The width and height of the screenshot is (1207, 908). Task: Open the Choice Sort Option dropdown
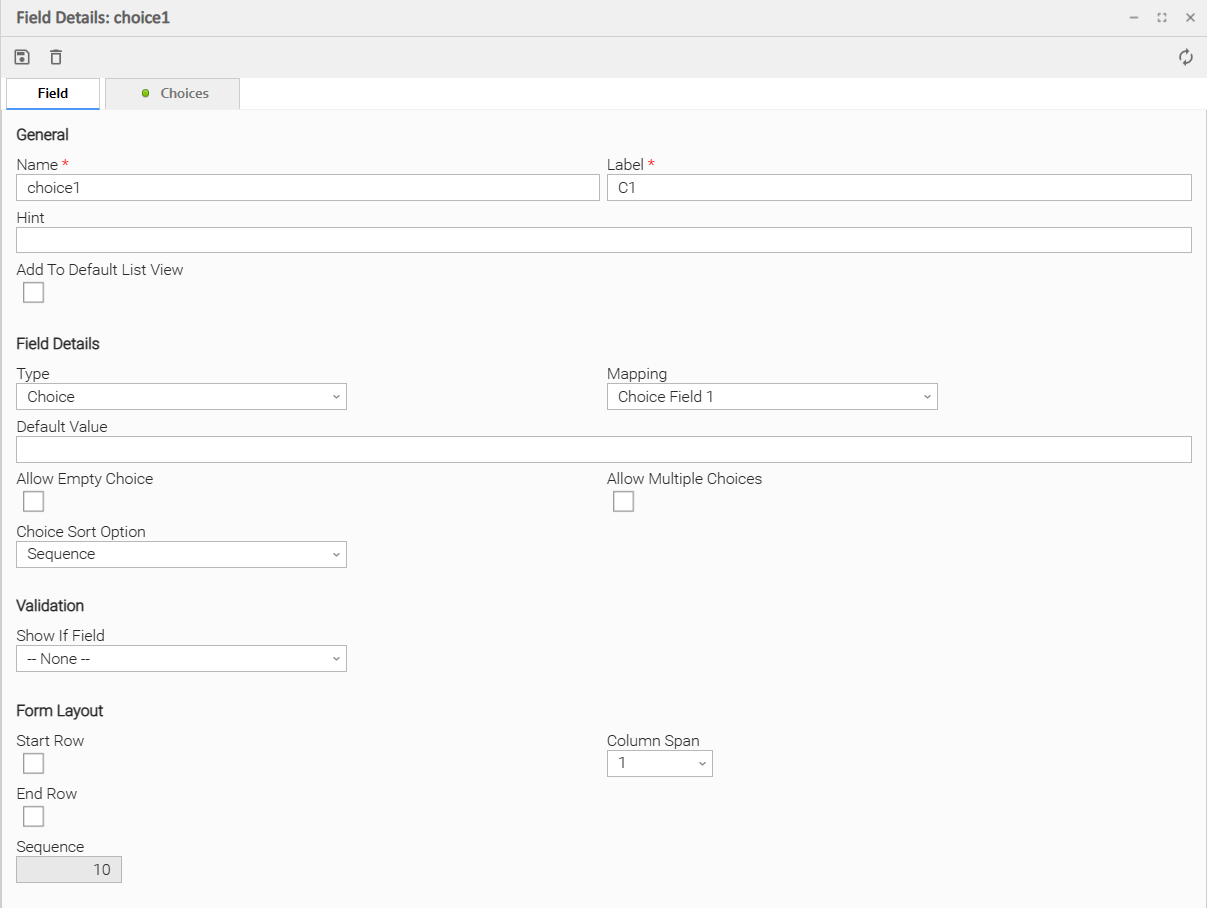(x=181, y=554)
